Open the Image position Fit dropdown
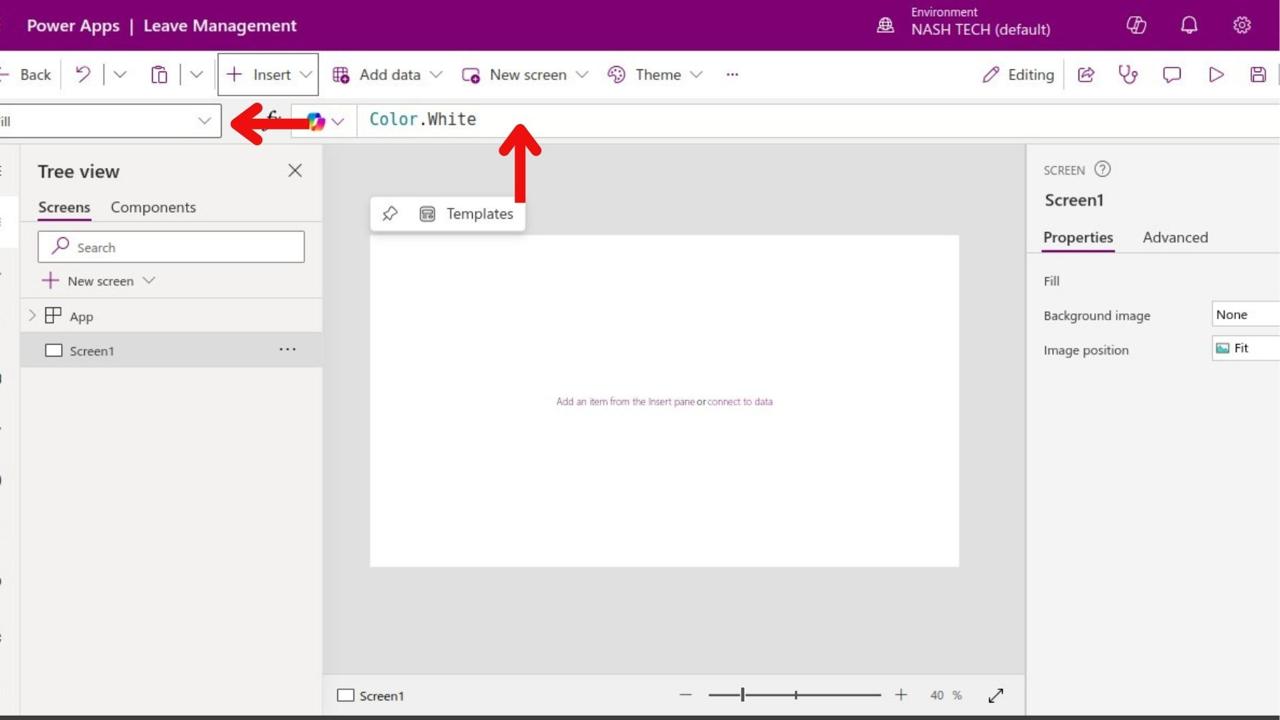 coord(1245,349)
